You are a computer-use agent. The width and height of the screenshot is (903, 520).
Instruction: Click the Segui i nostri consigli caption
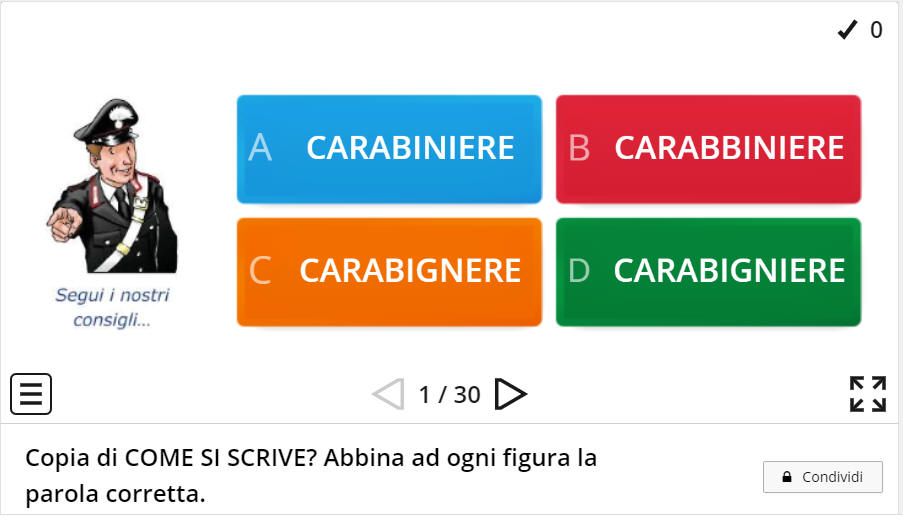[112, 308]
